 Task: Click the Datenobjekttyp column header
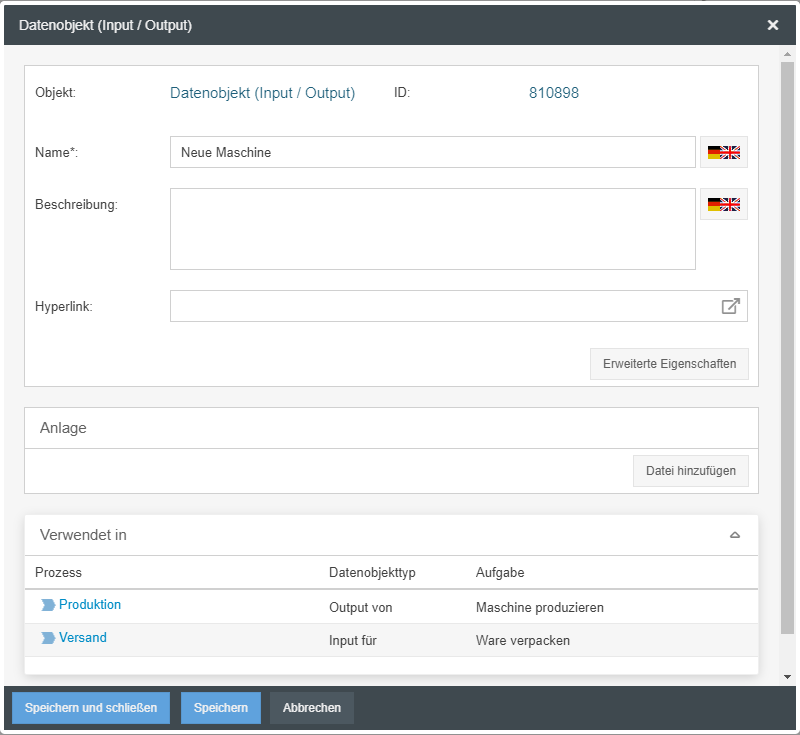[372, 573]
